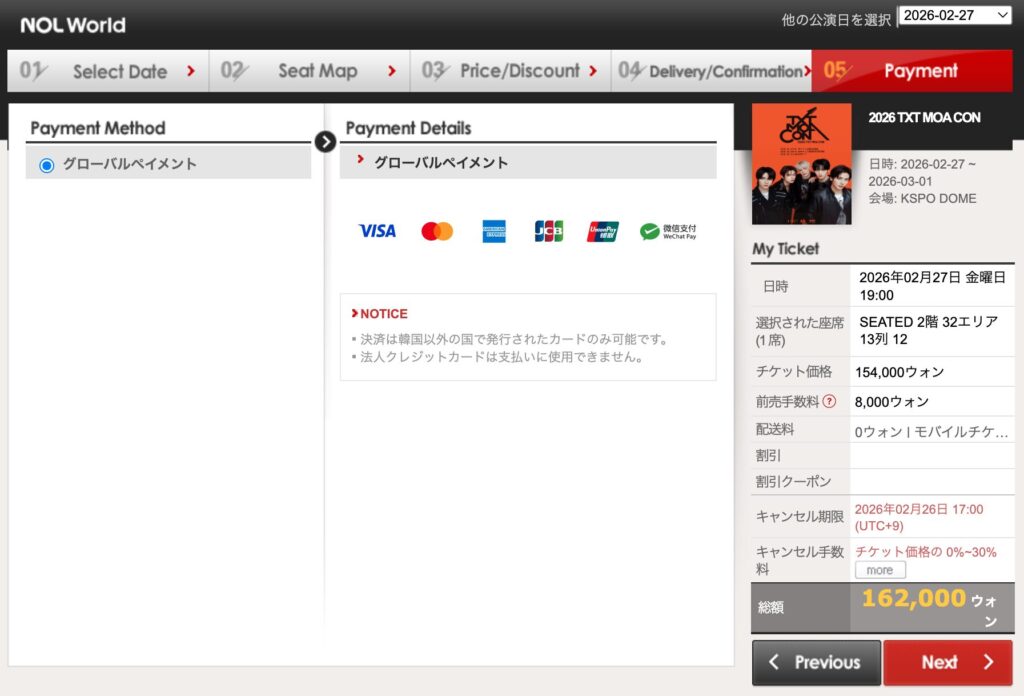Viewport: 1024px width, 696px height.
Task: Click the JCB card logo
Action: pyautogui.click(x=548, y=231)
